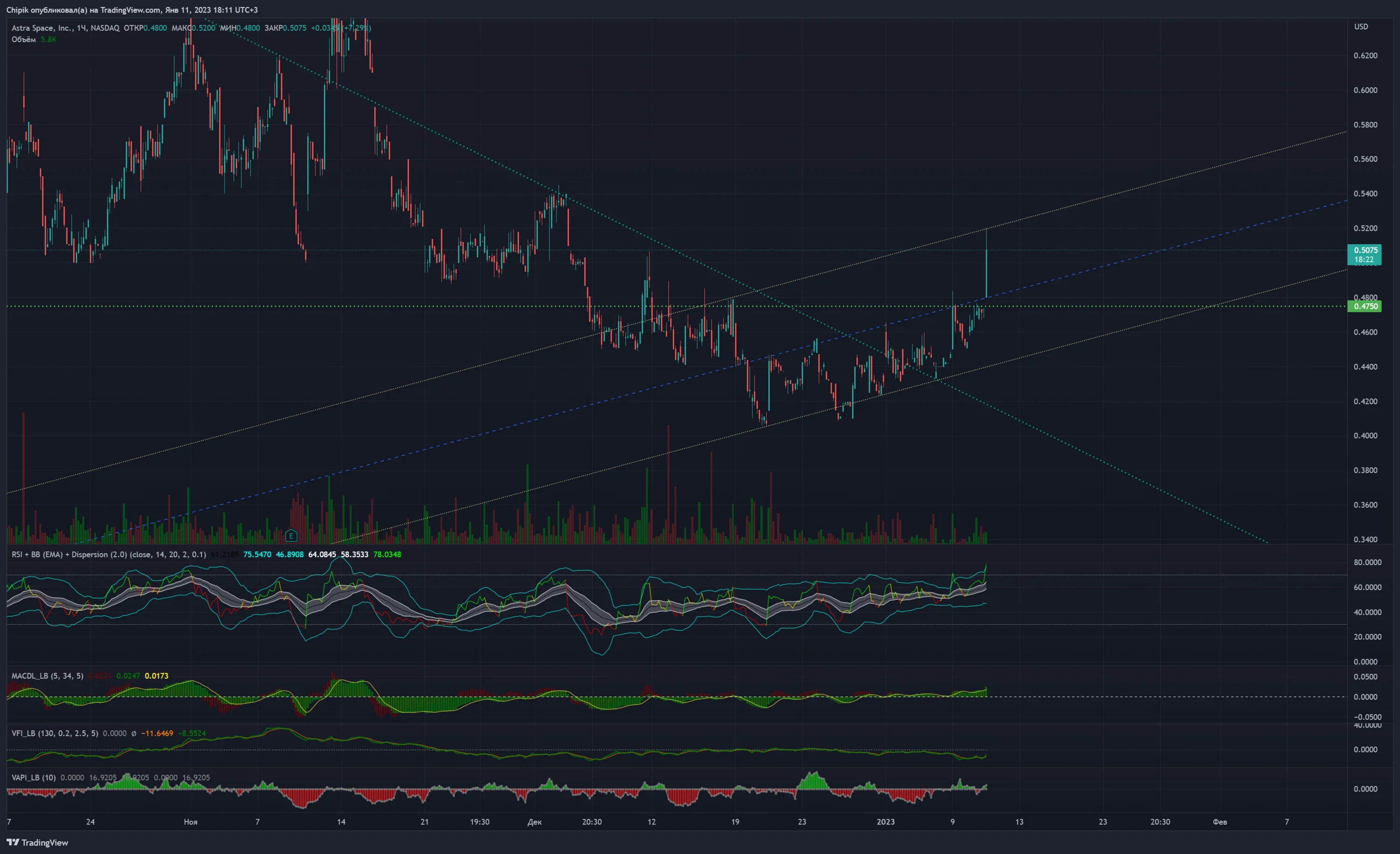This screenshot has height=854, width=1400.
Task: Click the 0.6200 price axis label
Action: pyautogui.click(x=1365, y=56)
